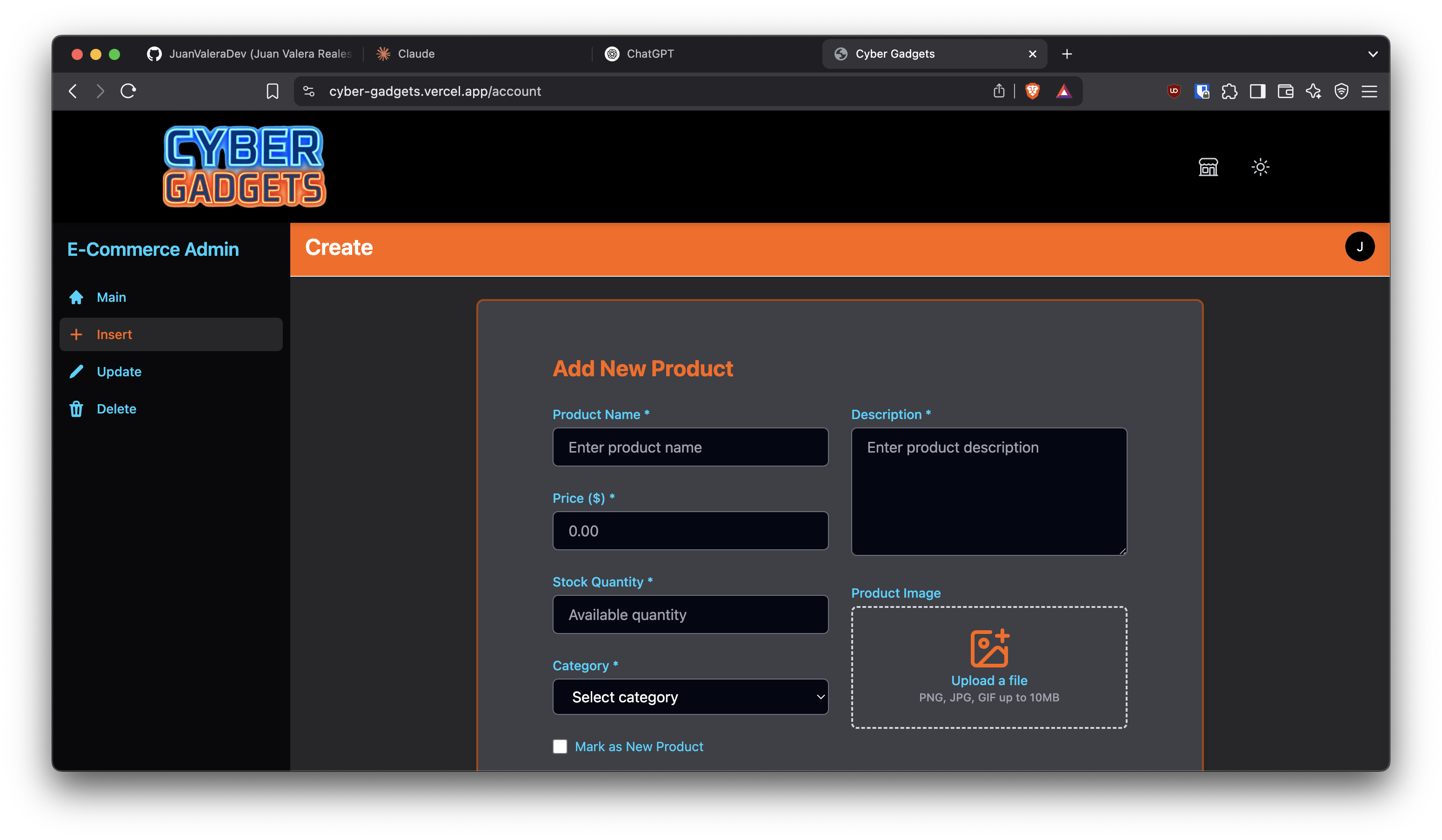Open the tab search chevron
The image size is (1442, 840).
click(x=1372, y=54)
